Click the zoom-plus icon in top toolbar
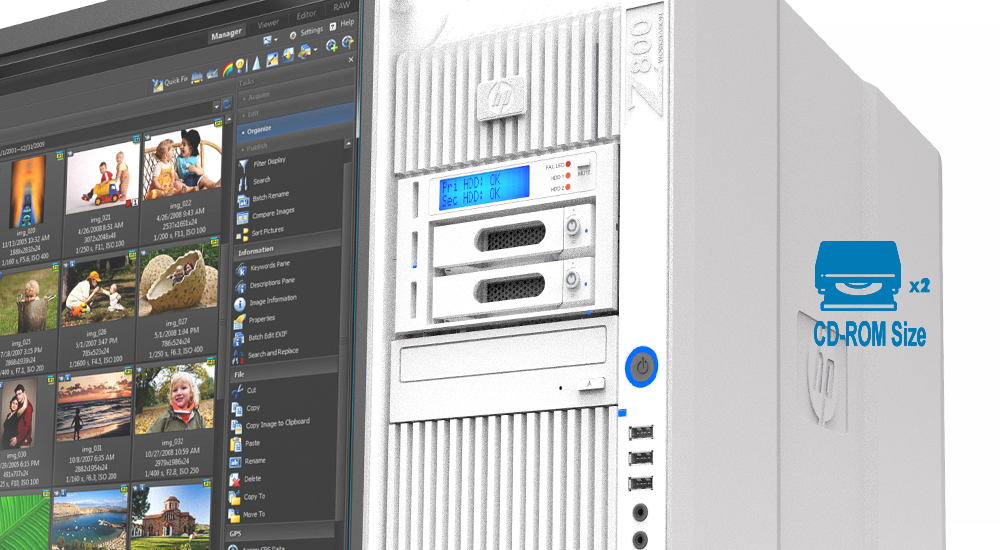Viewport: 1000px width, 550px height. click(x=331, y=46)
